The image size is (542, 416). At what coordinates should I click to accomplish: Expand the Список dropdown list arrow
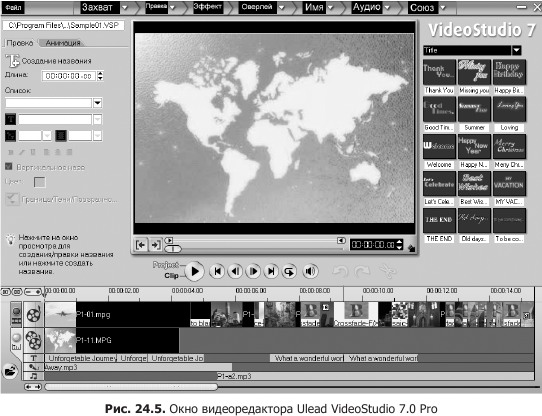coord(97,103)
